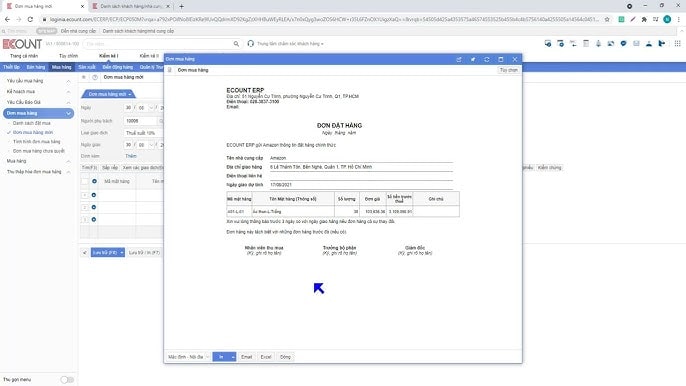The image size is (686, 386).
Task: Reload the page with the browser reload button
Action: tap(30, 19)
